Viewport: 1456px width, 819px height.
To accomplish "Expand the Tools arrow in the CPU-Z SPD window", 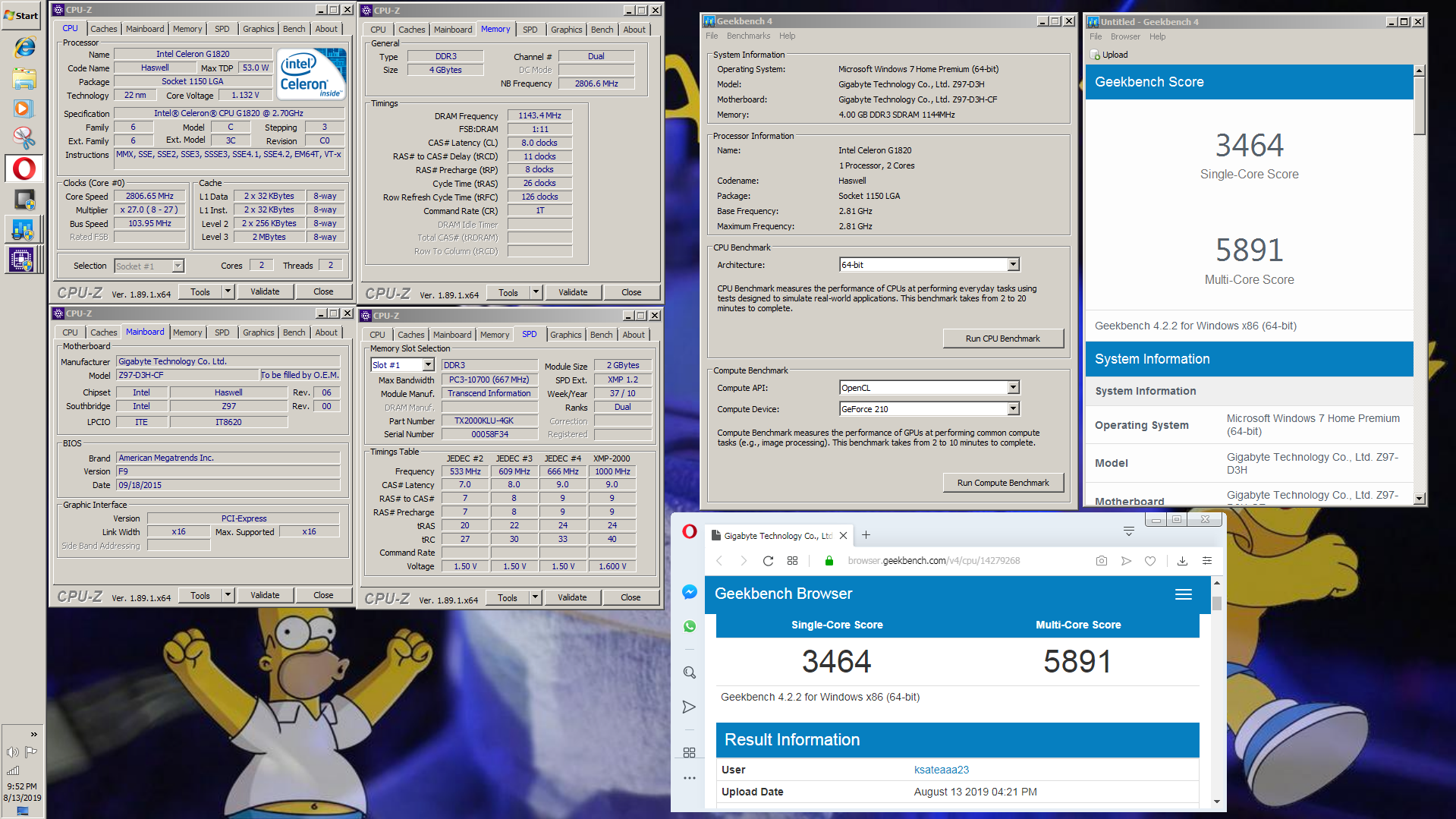I will pyautogui.click(x=535, y=598).
